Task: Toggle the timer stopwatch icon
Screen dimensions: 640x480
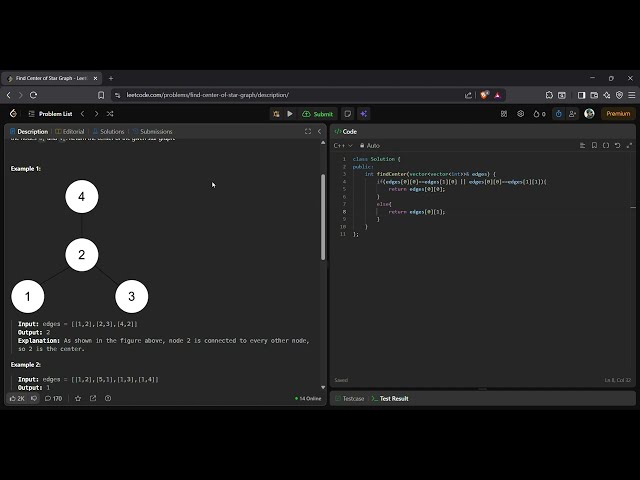Action: point(559,114)
